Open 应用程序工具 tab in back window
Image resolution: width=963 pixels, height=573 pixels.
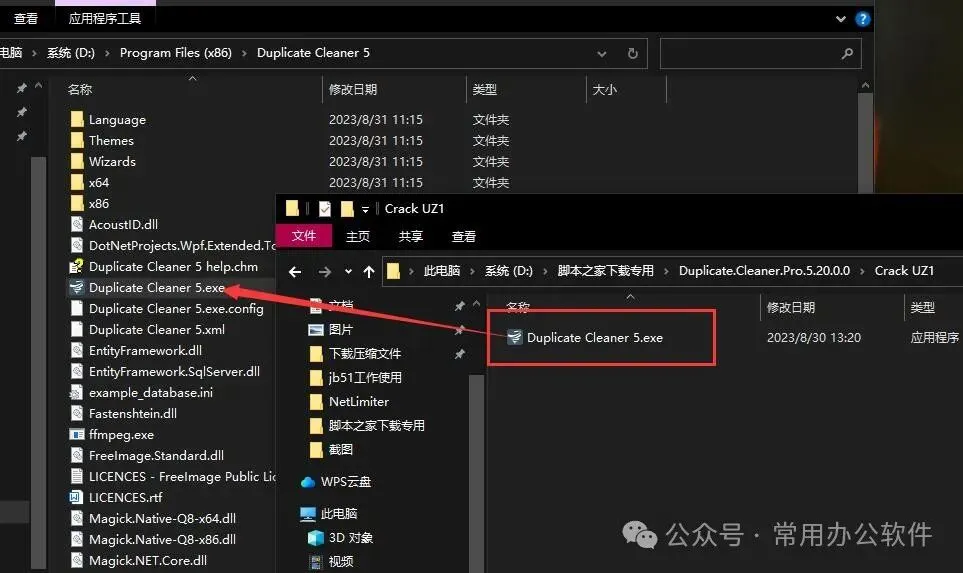click(x=105, y=19)
